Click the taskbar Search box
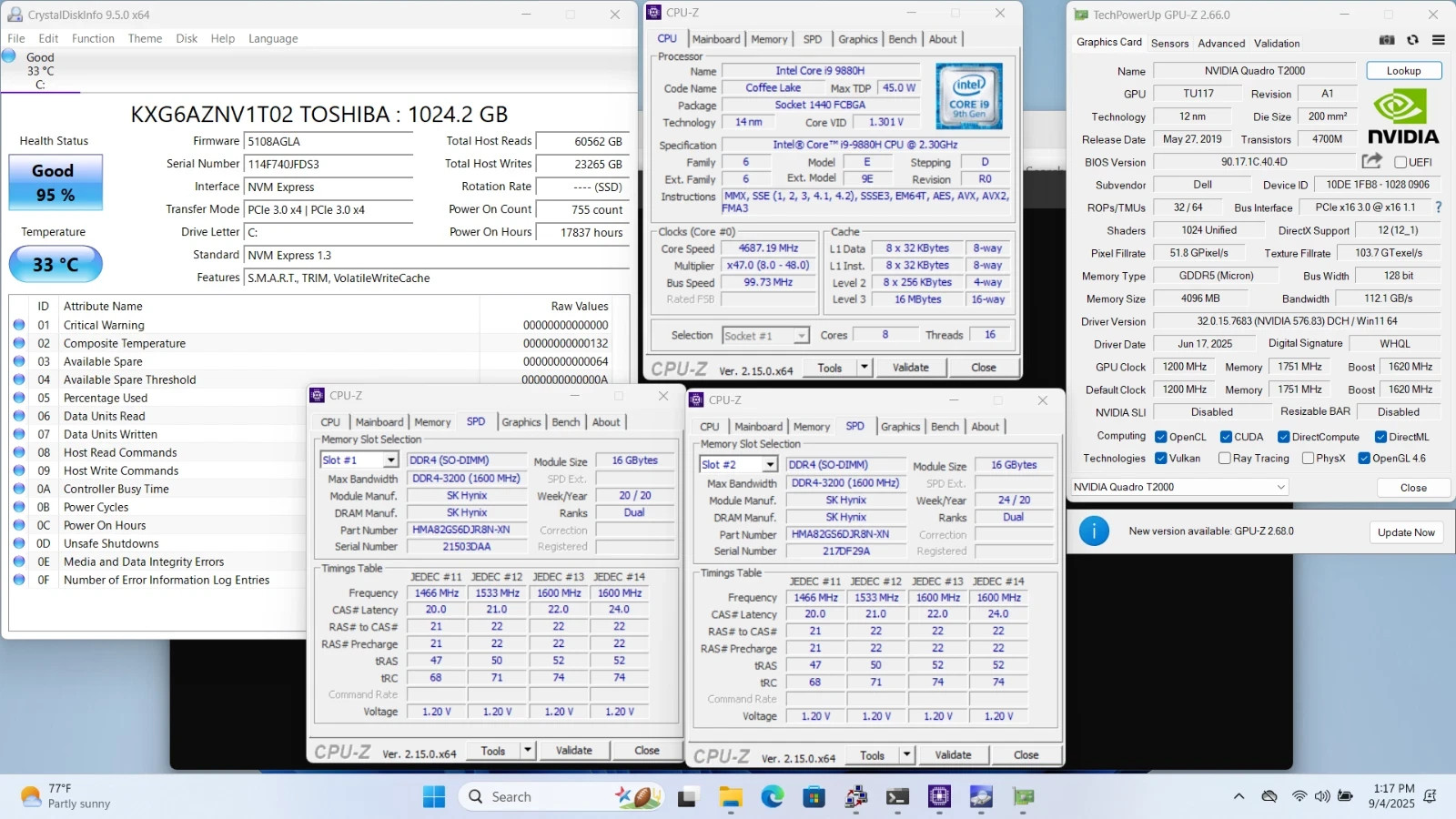This screenshot has width=1456, height=819. click(x=562, y=797)
